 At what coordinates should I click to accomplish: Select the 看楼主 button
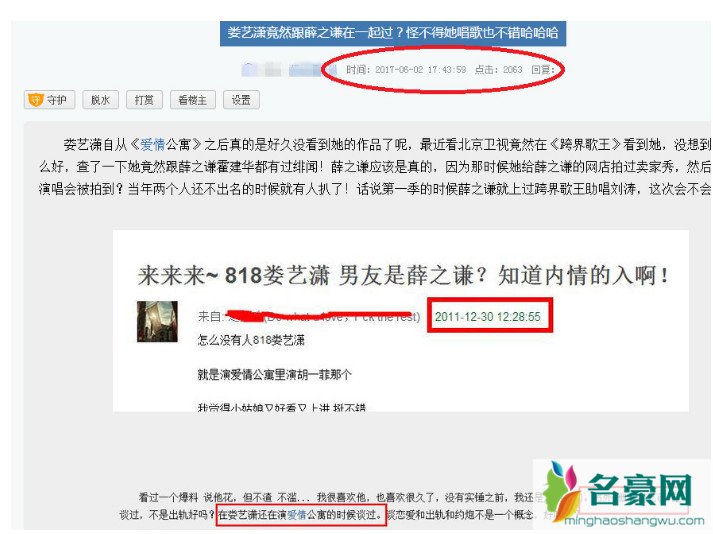pyautogui.click(x=193, y=100)
